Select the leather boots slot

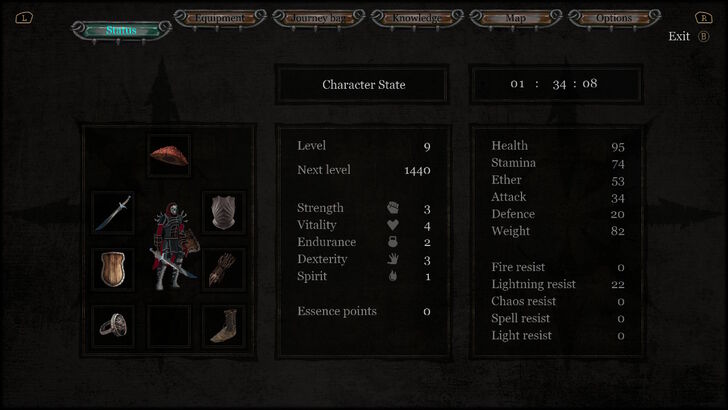(223, 326)
